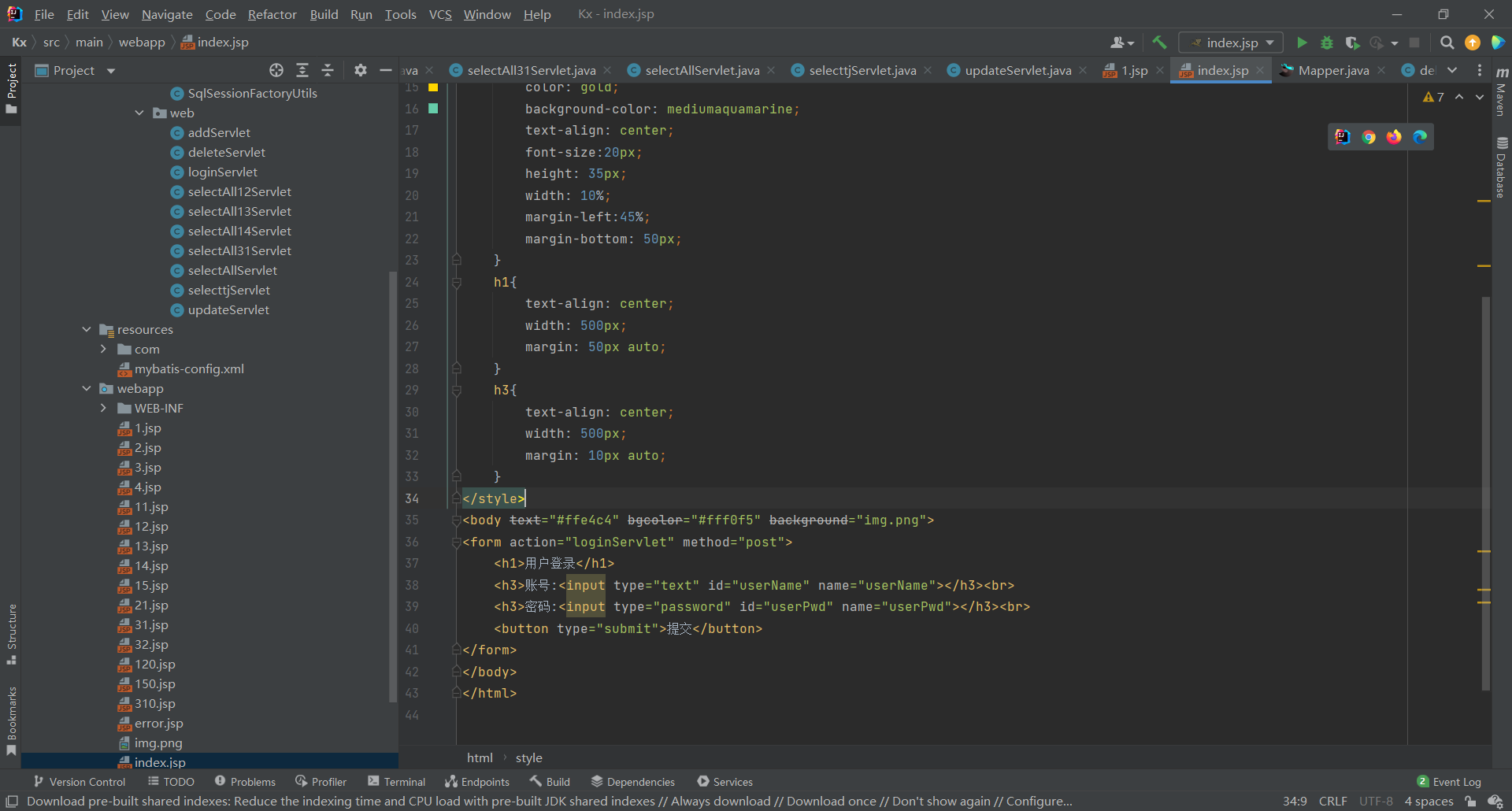Open the Services tool window

pos(724,782)
